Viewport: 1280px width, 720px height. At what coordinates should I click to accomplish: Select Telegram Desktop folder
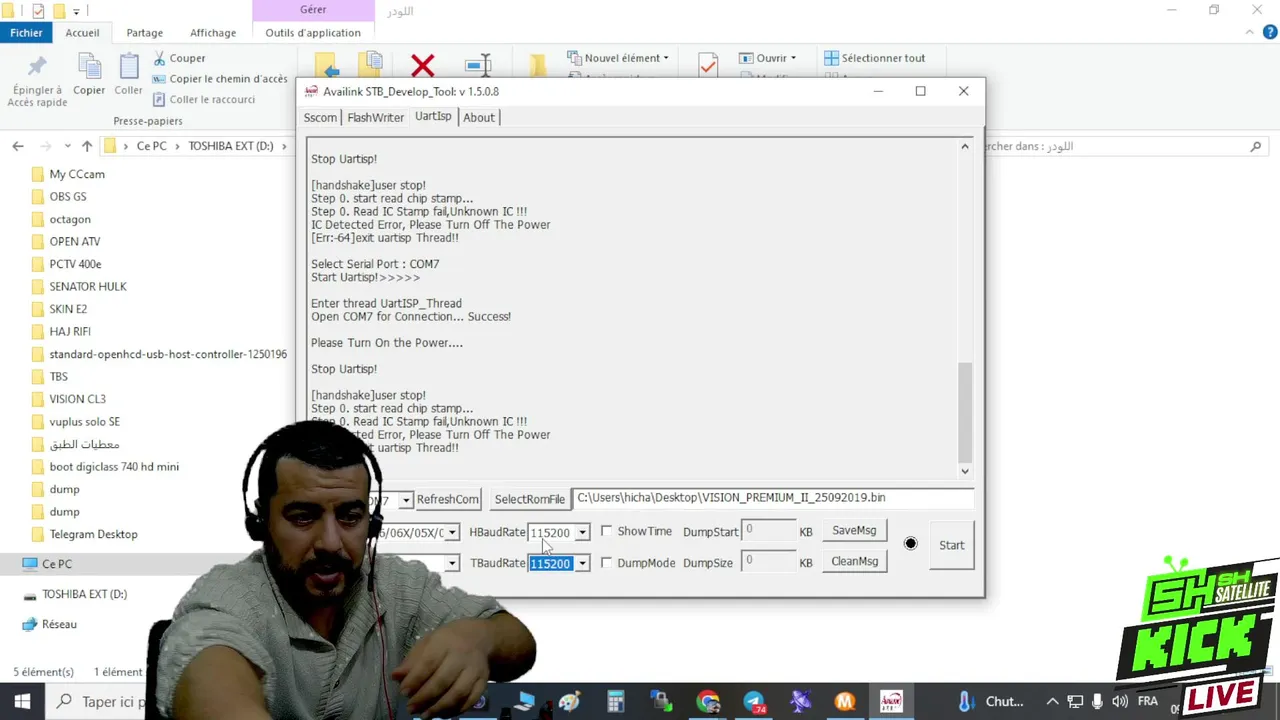click(93, 534)
